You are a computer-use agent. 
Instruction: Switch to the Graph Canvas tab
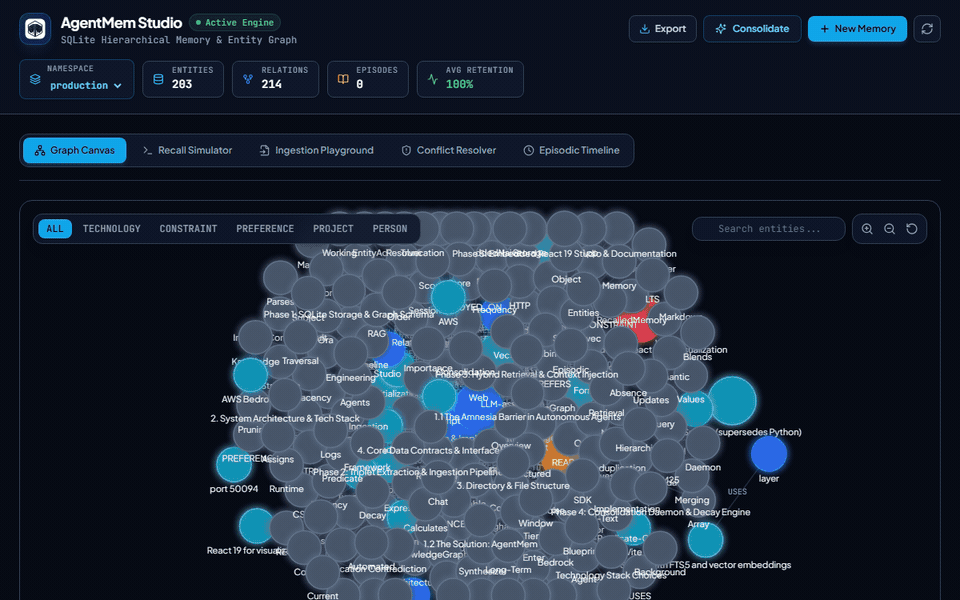[75, 151]
